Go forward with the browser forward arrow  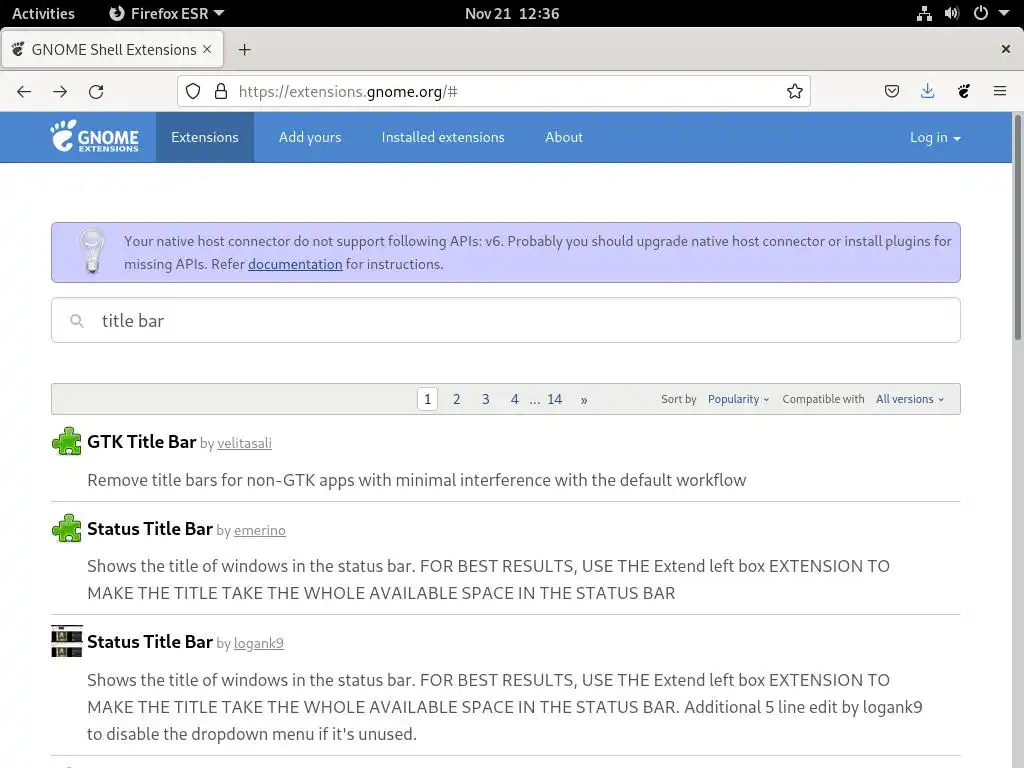tap(60, 91)
